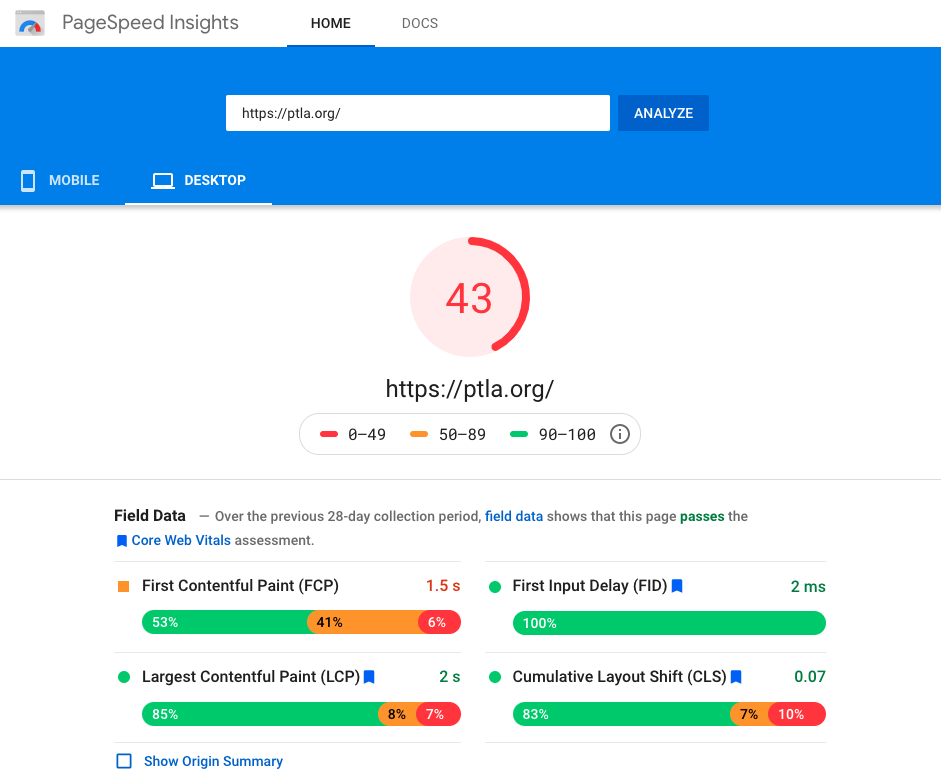
Task: Click the Cumulative Layout Shift (CLS) label
Action: 619,677
